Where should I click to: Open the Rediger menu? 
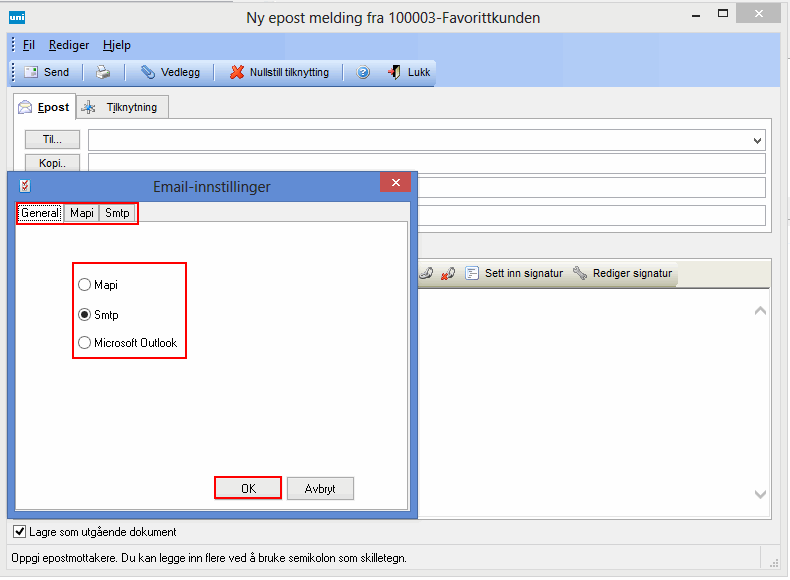coord(69,45)
